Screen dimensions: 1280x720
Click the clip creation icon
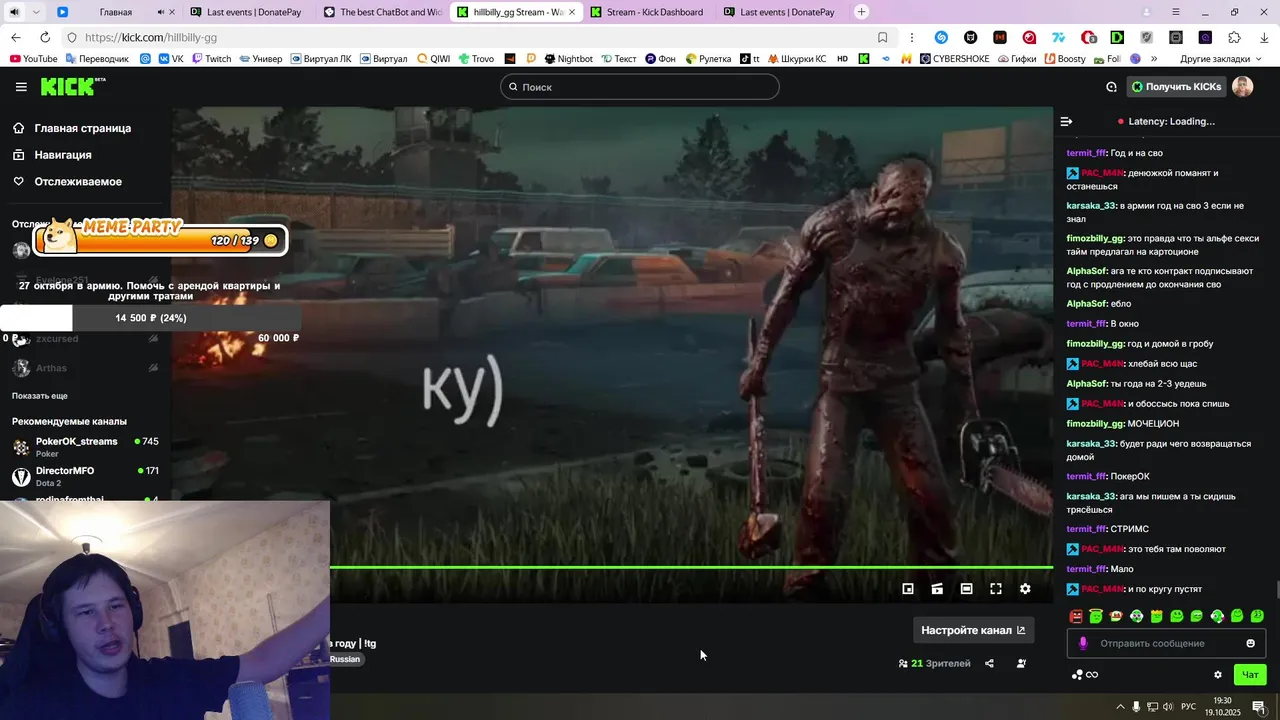pyautogui.click(x=937, y=589)
